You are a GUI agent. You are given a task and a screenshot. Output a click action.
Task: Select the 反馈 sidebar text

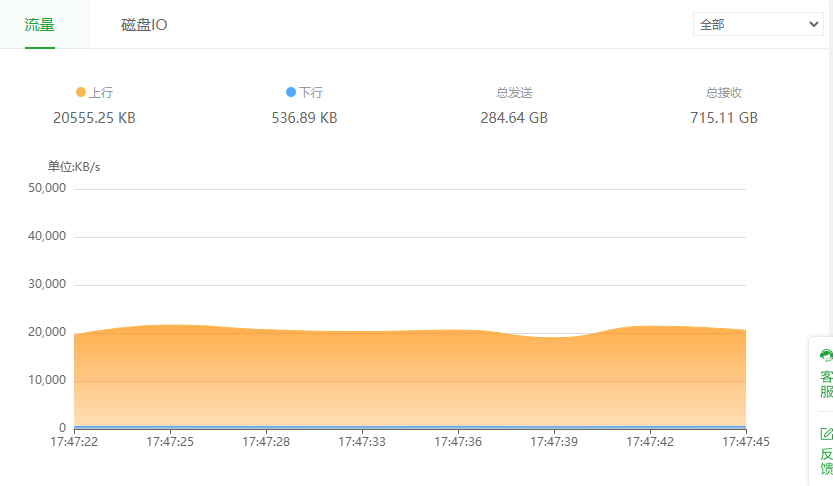pos(827,462)
